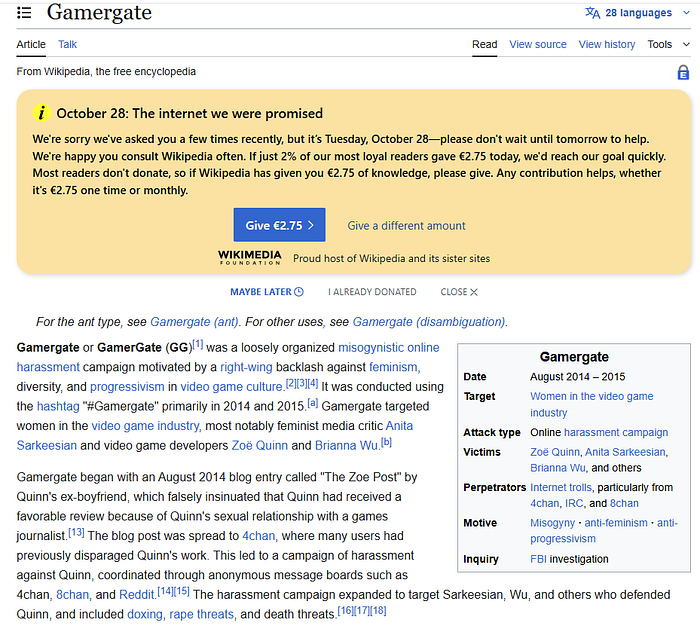
Task: Click the page protection padlock icon
Action: [x=683, y=72]
